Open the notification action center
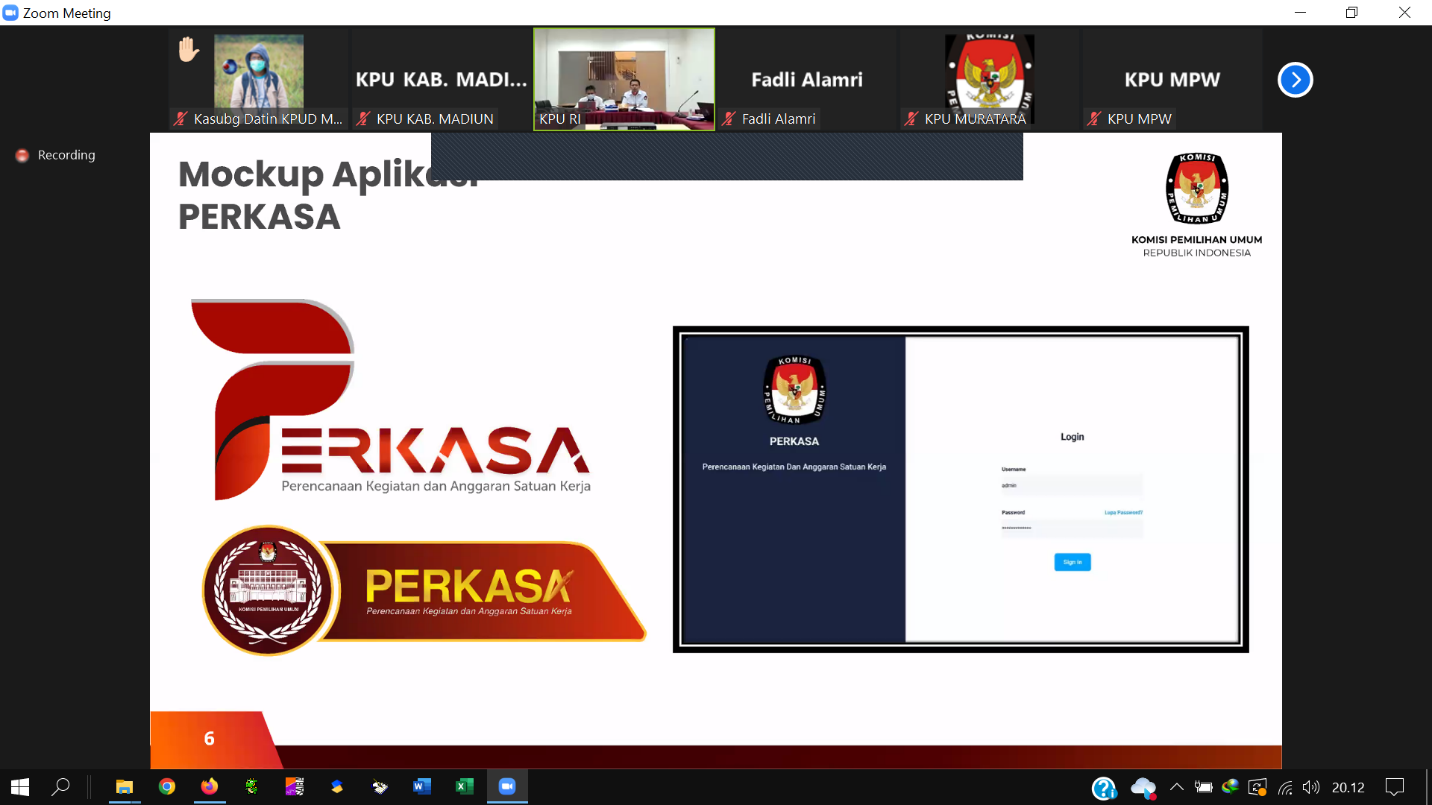This screenshot has height=805, width=1432. click(1395, 787)
